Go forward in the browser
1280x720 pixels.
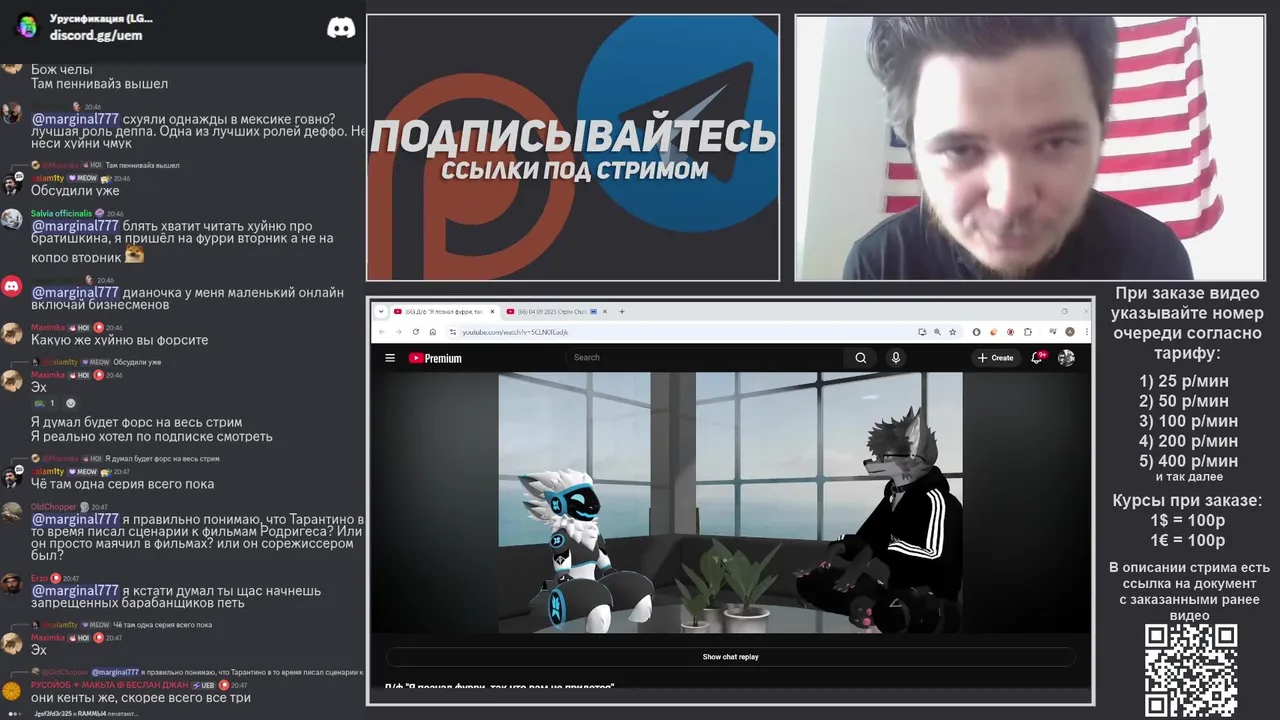pyautogui.click(x=398, y=332)
